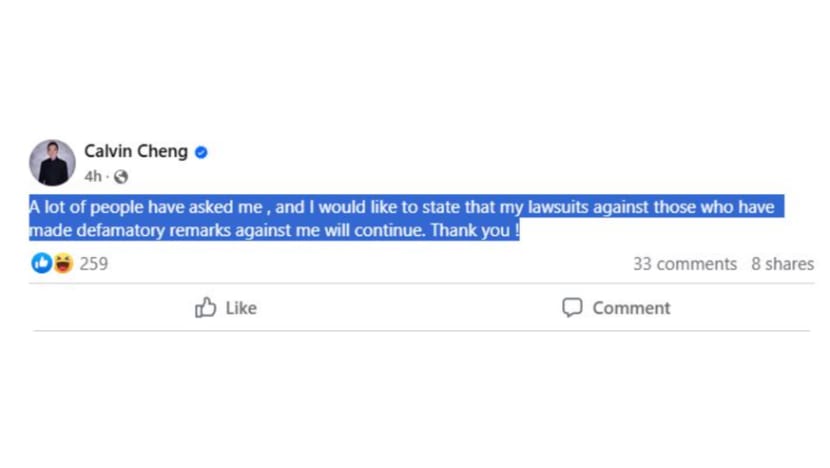Open the 33 comments link
The image size is (830, 468).
[684, 264]
